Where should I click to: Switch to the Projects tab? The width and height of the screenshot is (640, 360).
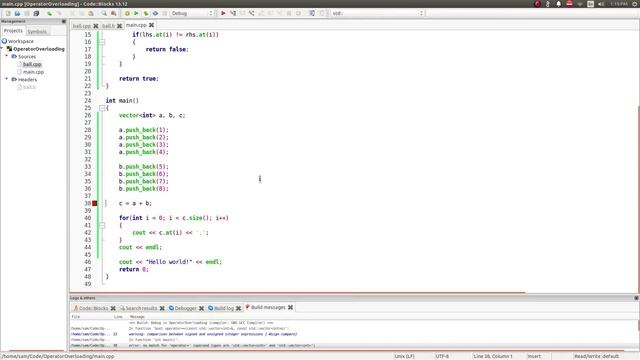tap(13, 31)
